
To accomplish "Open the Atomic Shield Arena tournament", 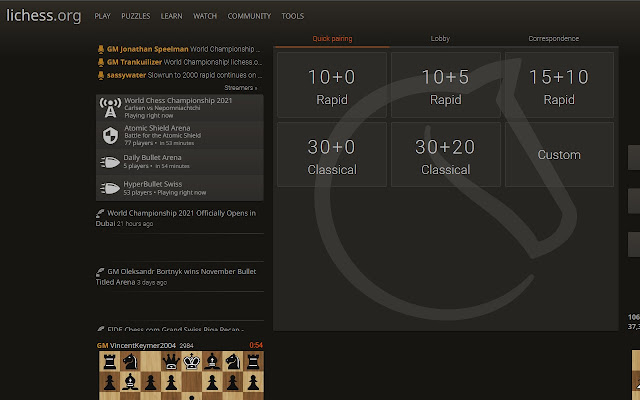I will point(180,135).
